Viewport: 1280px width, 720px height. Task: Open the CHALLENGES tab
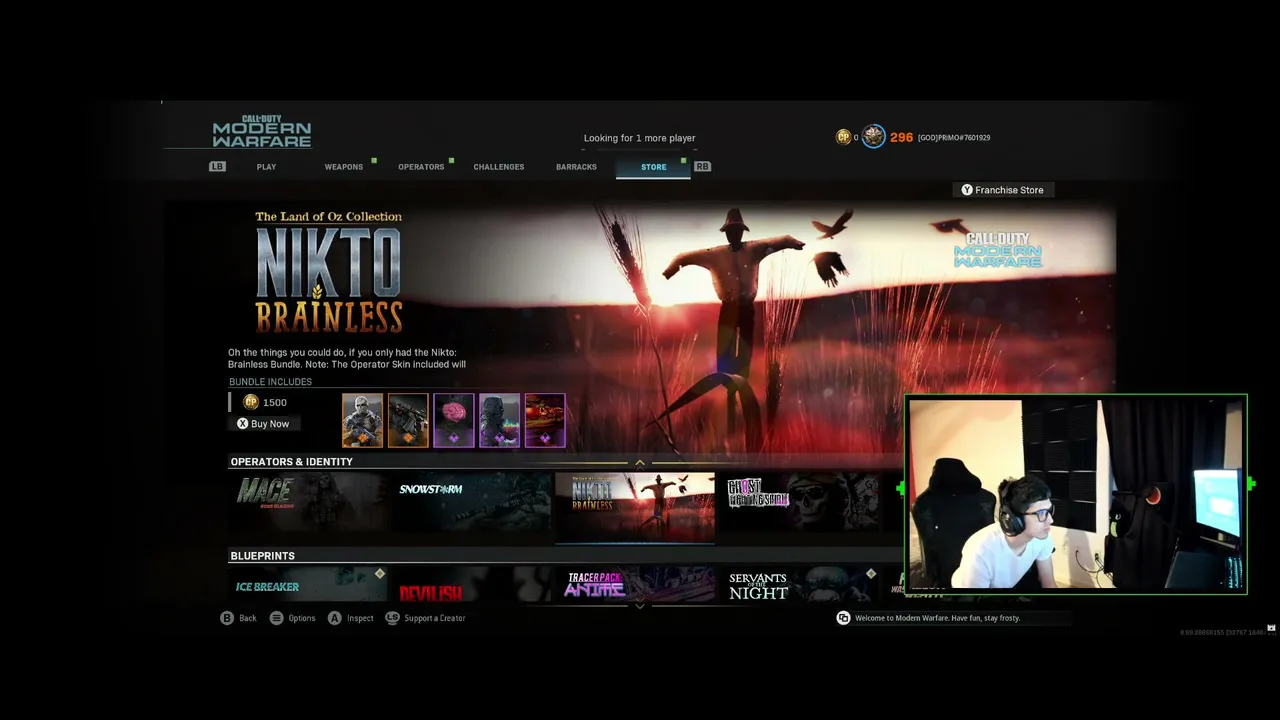[x=499, y=167]
